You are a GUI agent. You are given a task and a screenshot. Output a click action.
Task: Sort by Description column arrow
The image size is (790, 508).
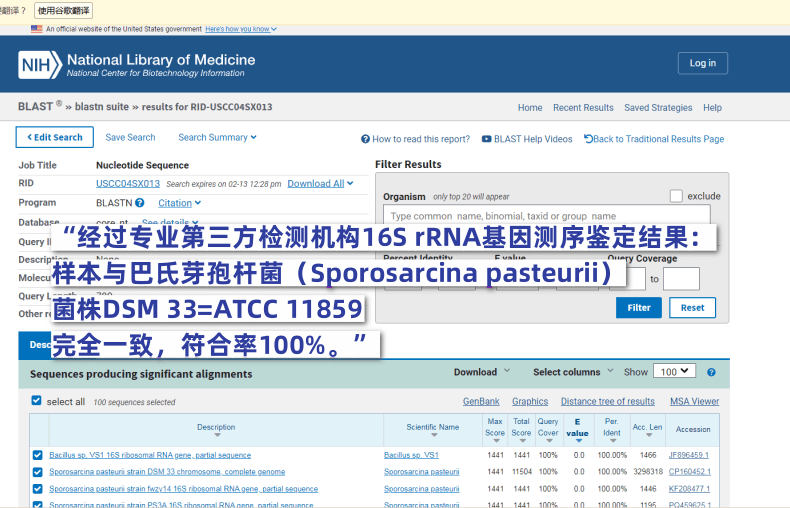pyautogui.click(x=217, y=435)
